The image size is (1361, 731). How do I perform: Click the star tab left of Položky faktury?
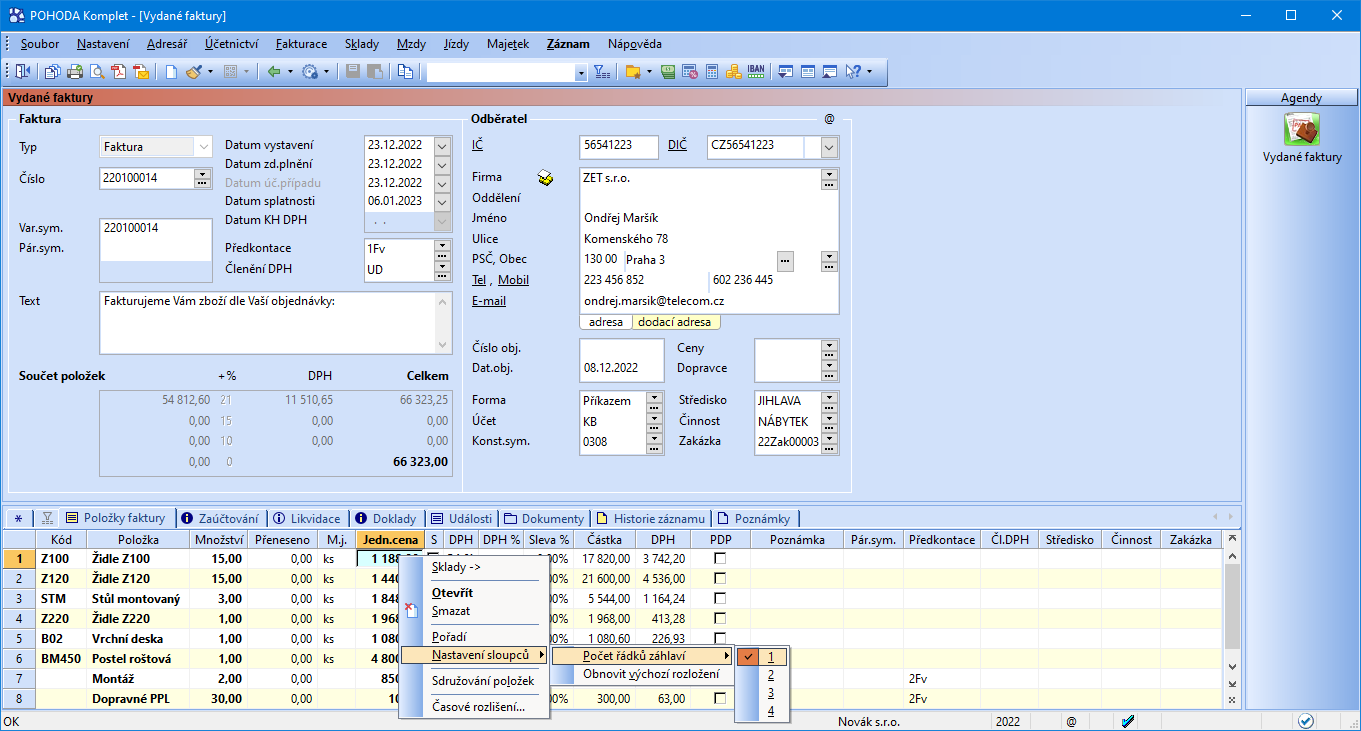click(x=18, y=518)
